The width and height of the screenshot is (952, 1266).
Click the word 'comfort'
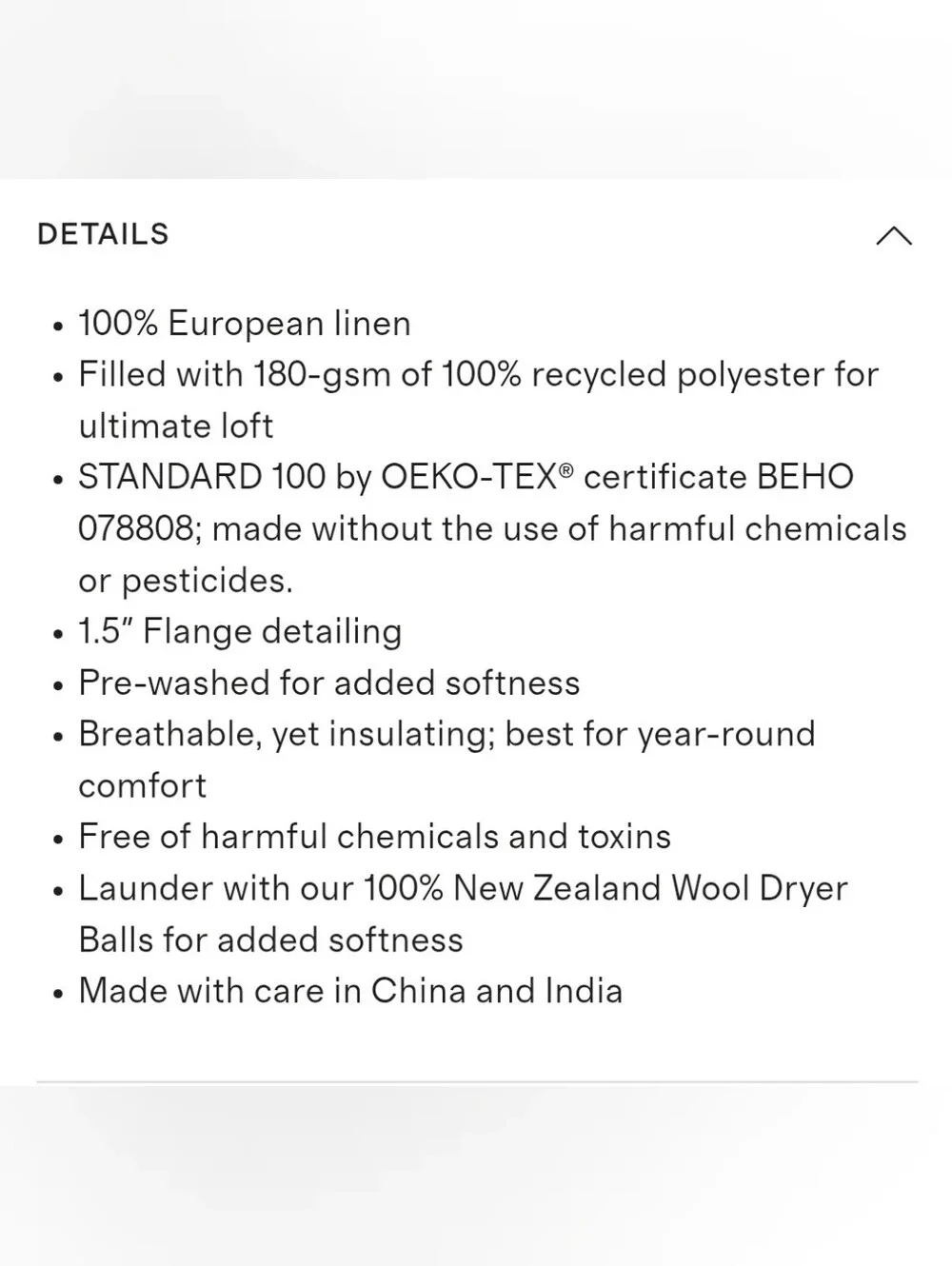142,786
